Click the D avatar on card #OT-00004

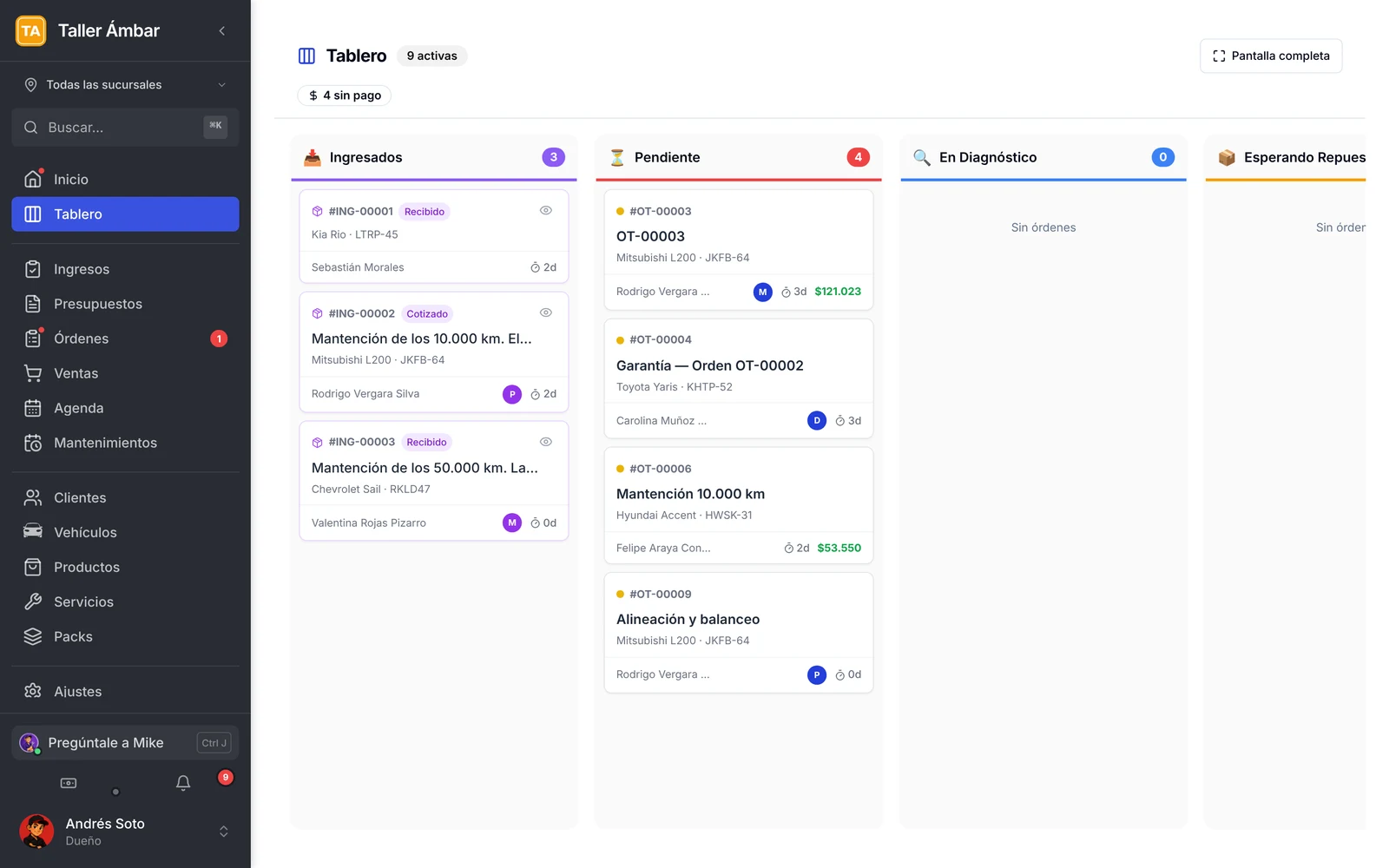pos(817,421)
